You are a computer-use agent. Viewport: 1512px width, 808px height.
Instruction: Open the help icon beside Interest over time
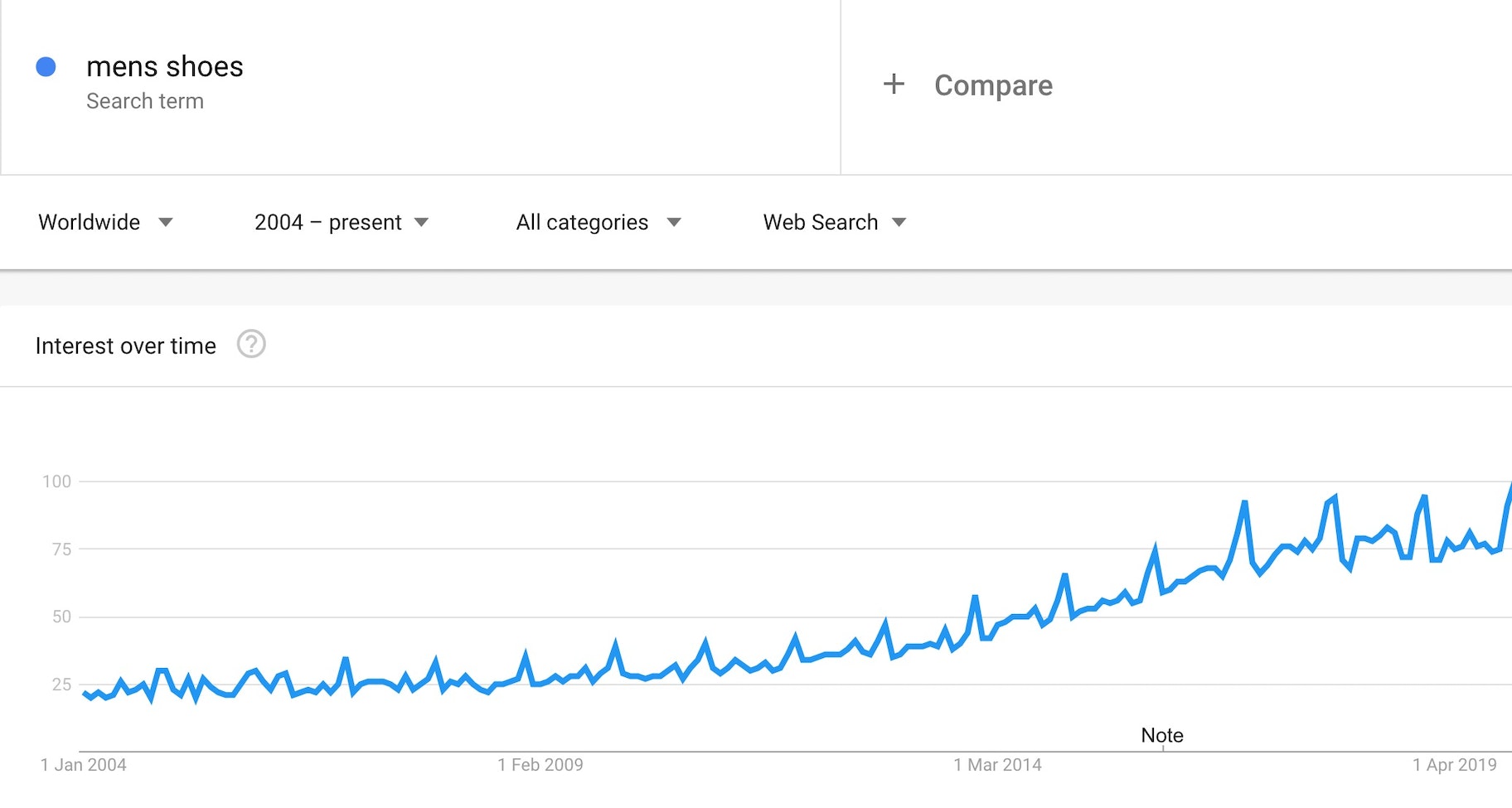coord(251,344)
